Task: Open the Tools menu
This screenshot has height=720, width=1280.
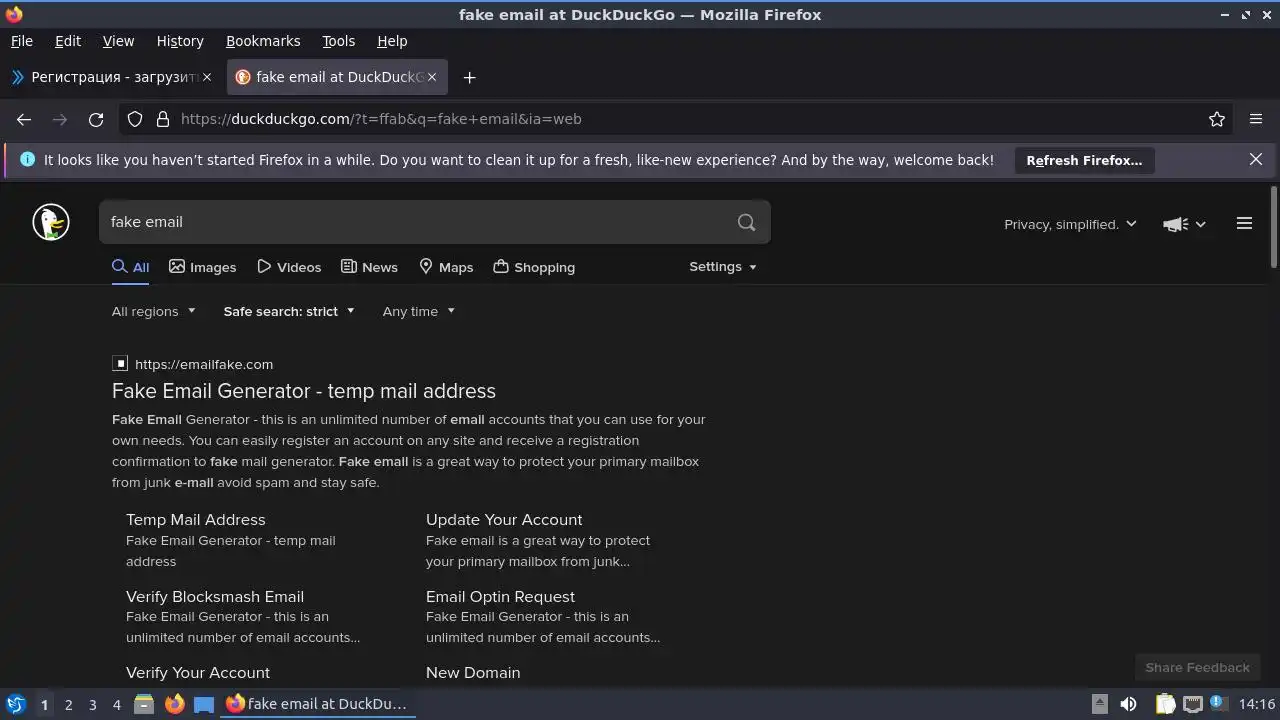Action: click(339, 41)
